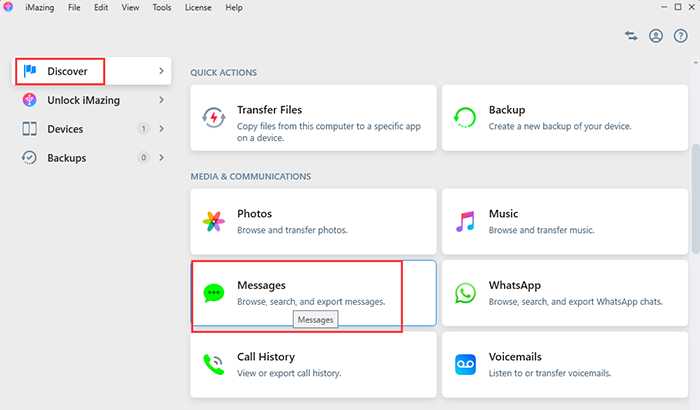Open the License menu
This screenshot has width=700, height=410.
point(198,8)
